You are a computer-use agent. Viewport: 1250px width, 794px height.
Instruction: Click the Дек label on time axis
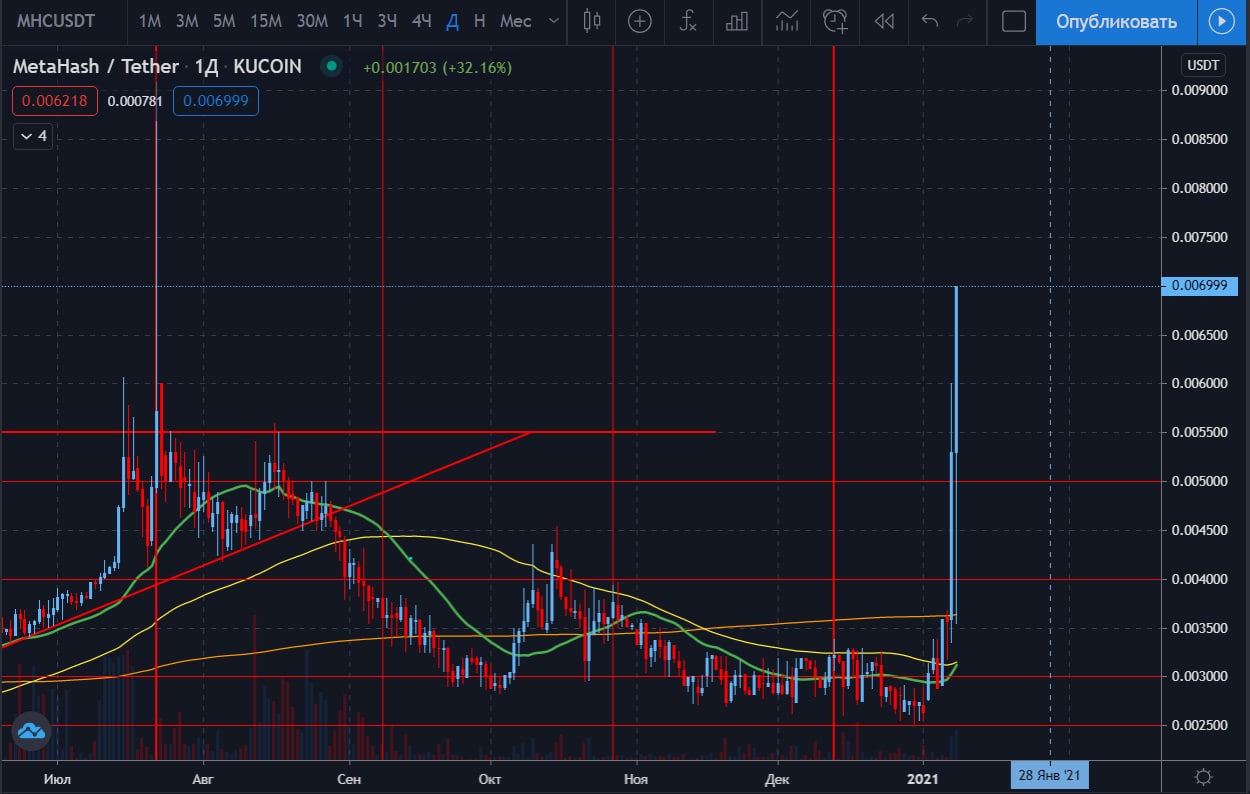pyautogui.click(x=778, y=778)
